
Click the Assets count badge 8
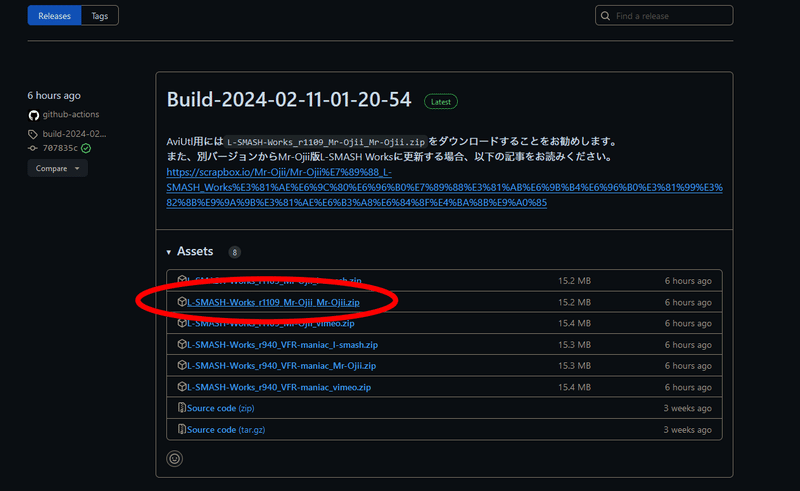(235, 252)
